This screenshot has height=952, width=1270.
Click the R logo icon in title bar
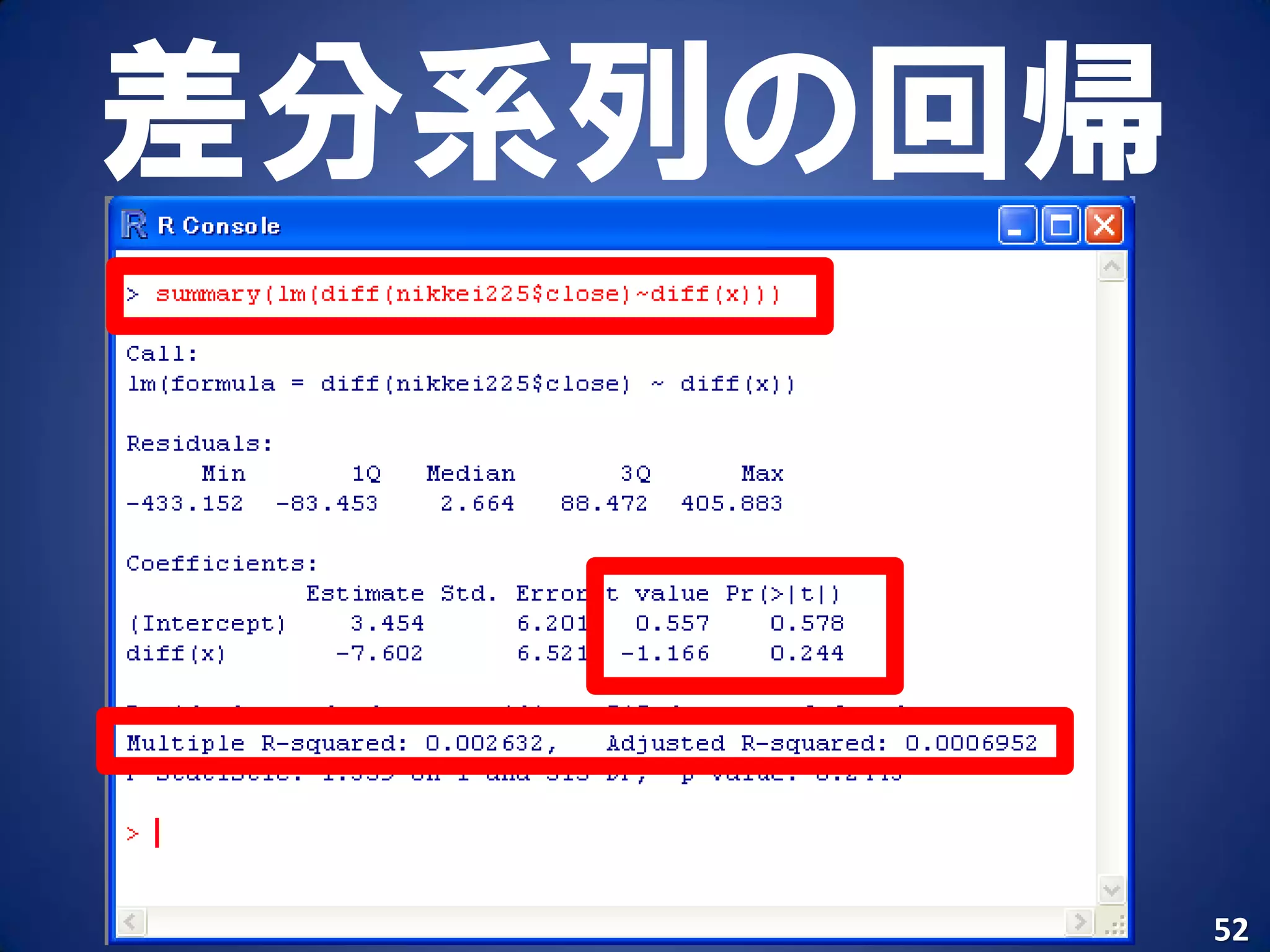tap(134, 224)
